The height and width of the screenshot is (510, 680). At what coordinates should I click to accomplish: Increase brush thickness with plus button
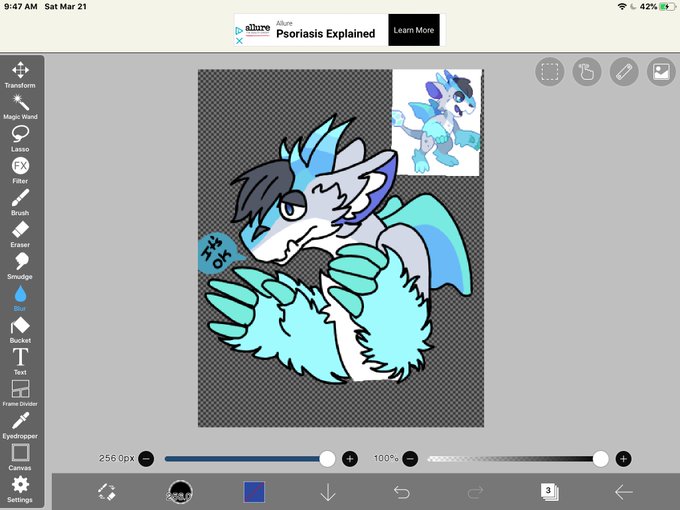(350, 458)
